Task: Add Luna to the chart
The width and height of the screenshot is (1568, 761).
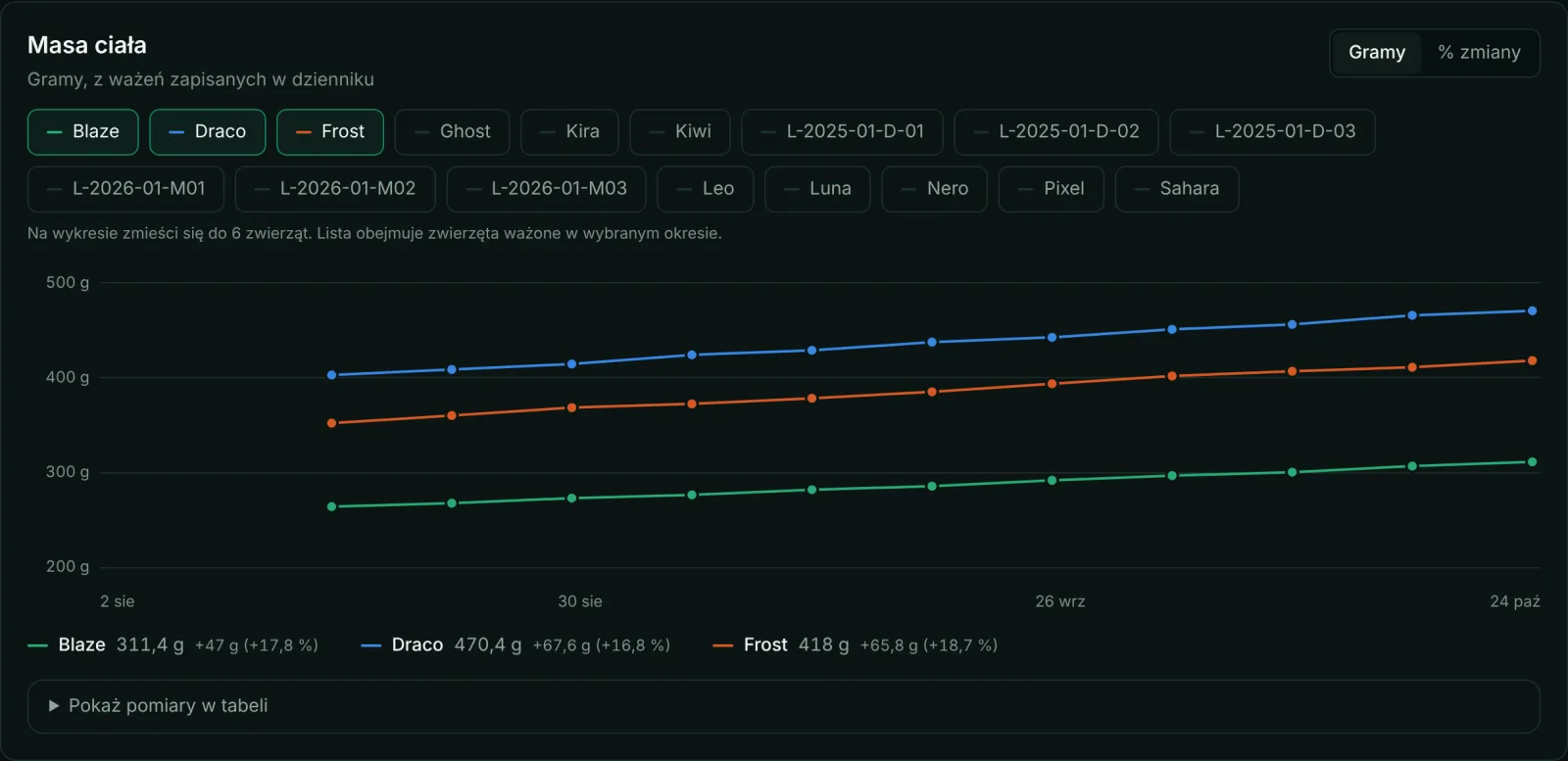Action: point(818,189)
